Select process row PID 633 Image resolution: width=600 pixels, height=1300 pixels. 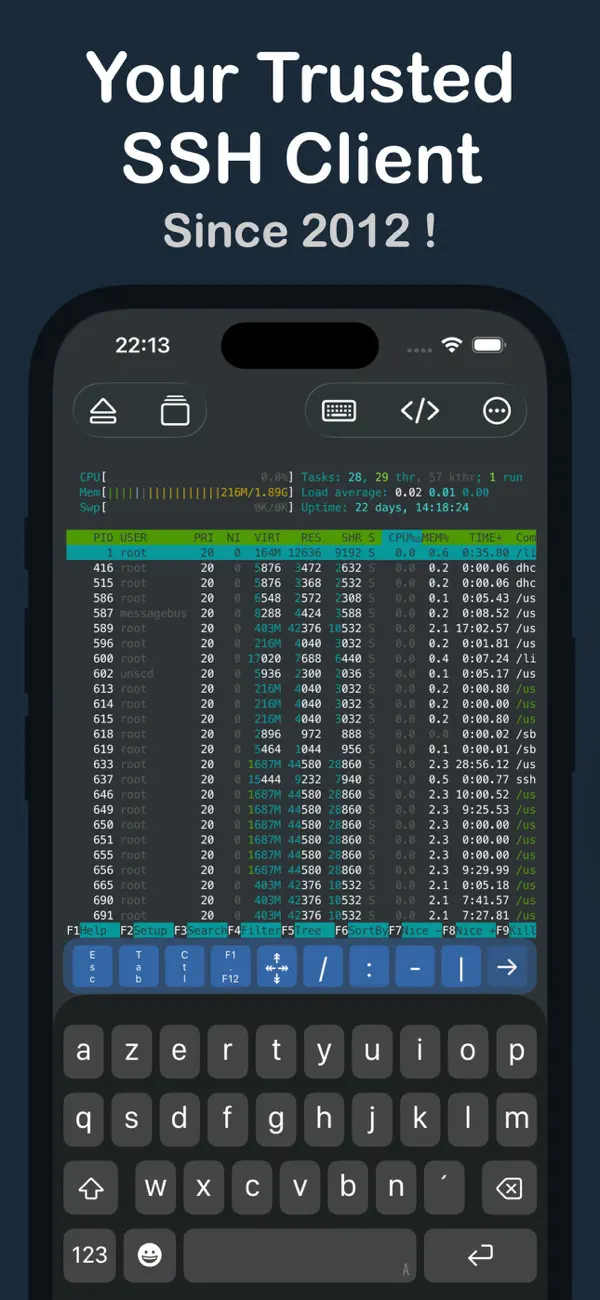click(x=301, y=764)
